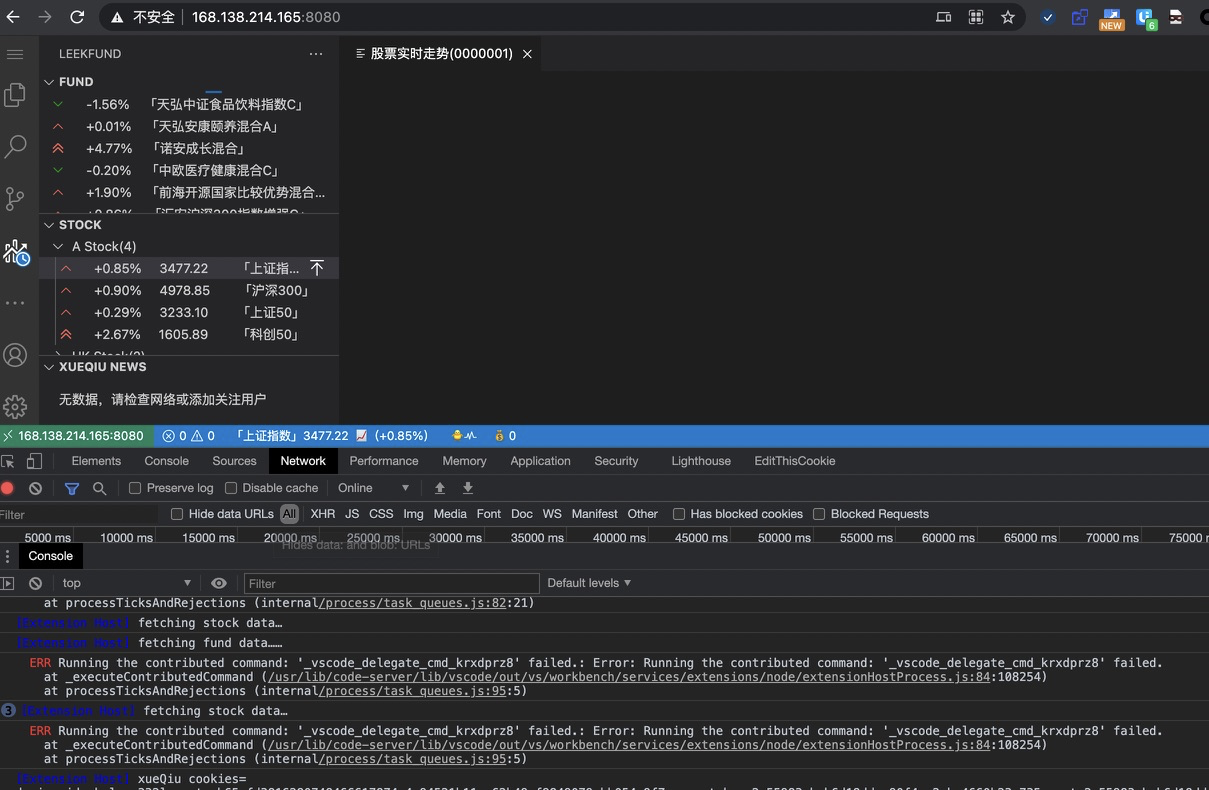Open the Search view in activity bar

15,146
